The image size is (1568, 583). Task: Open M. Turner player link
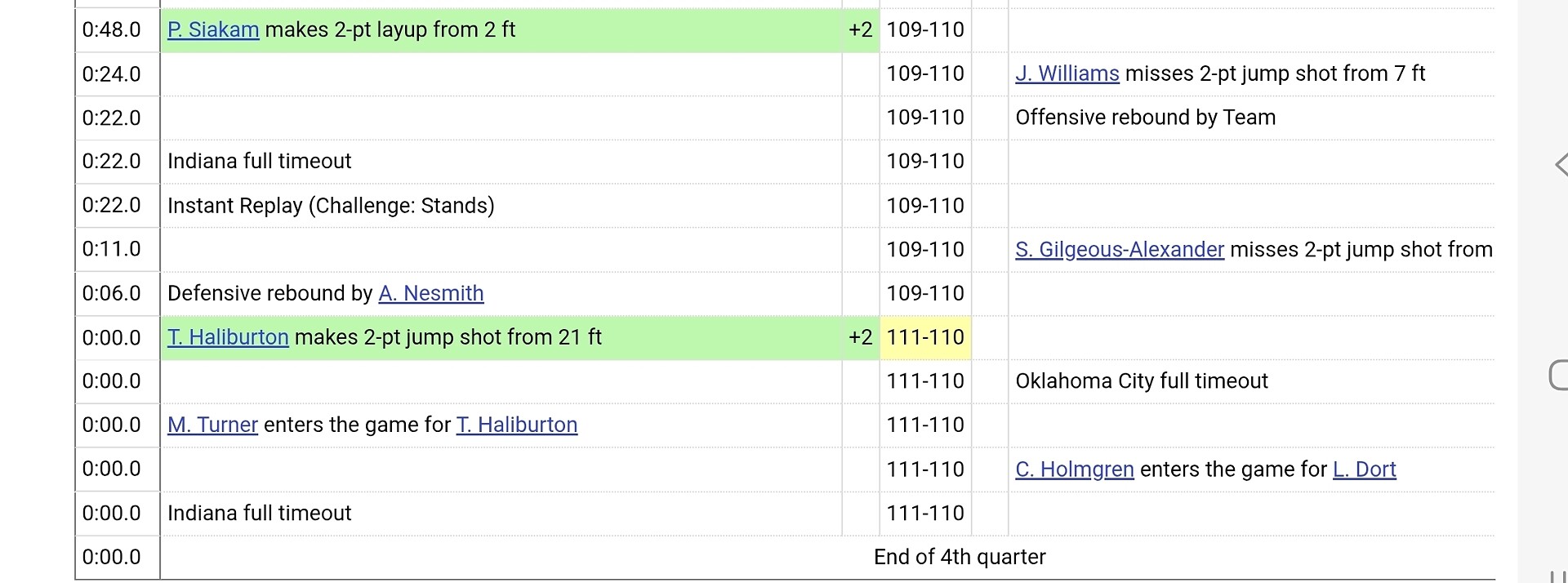coord(212,425)
